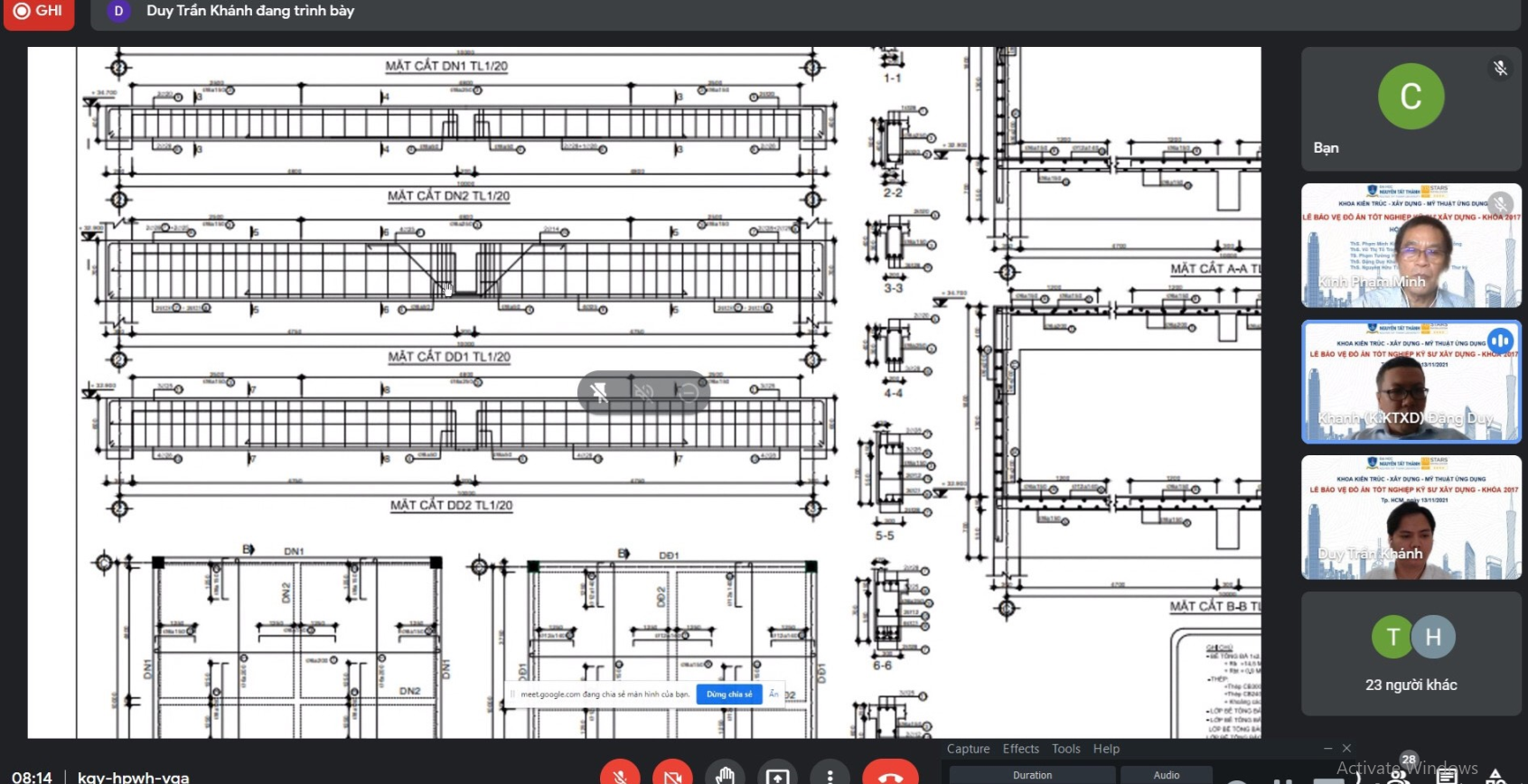Unmute the microphone in the call bar
The height and width of the screenshot is (784, 1528).
click(x=620, y=775)
